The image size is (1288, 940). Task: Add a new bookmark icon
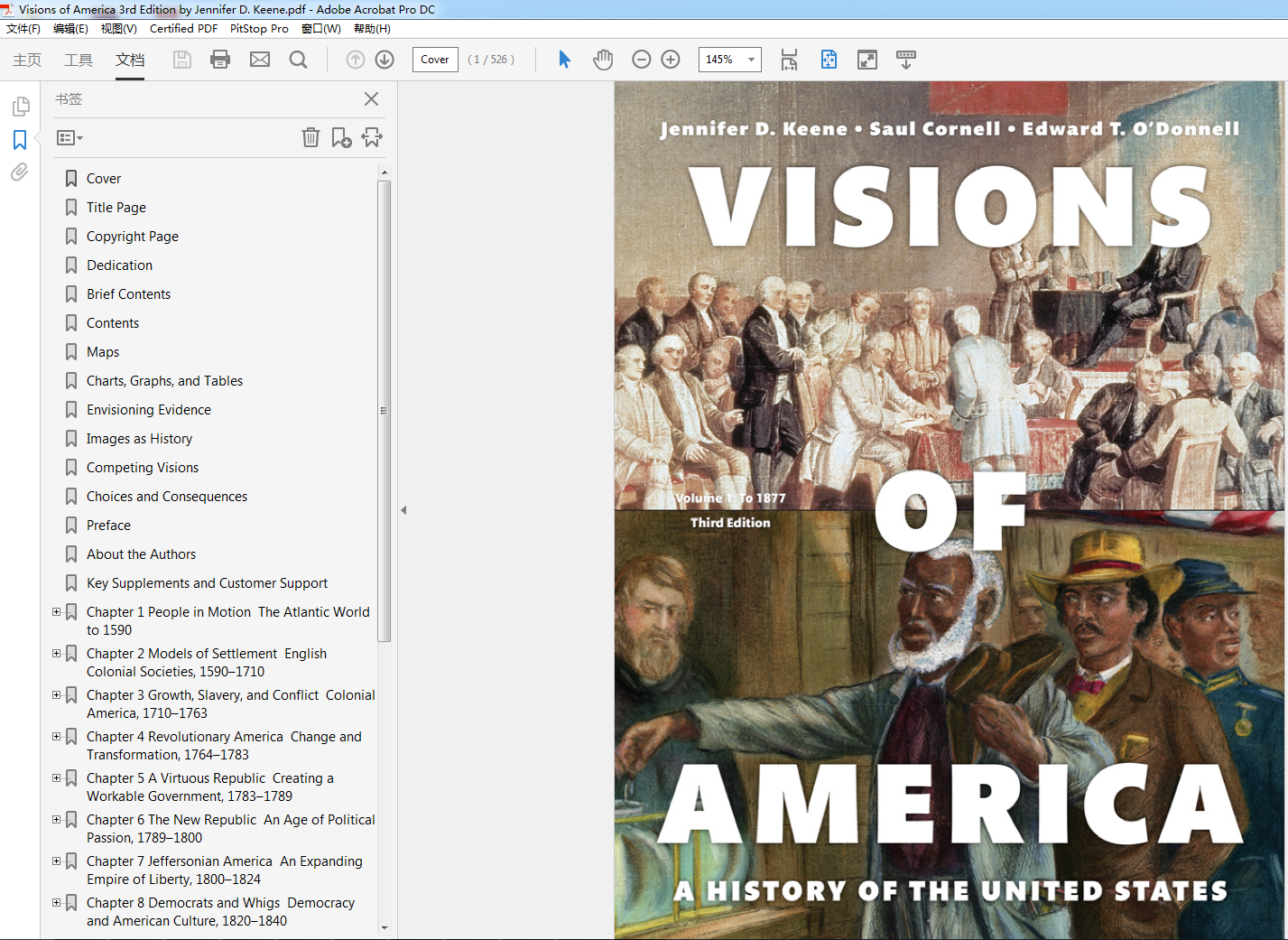tap(341, 137)
